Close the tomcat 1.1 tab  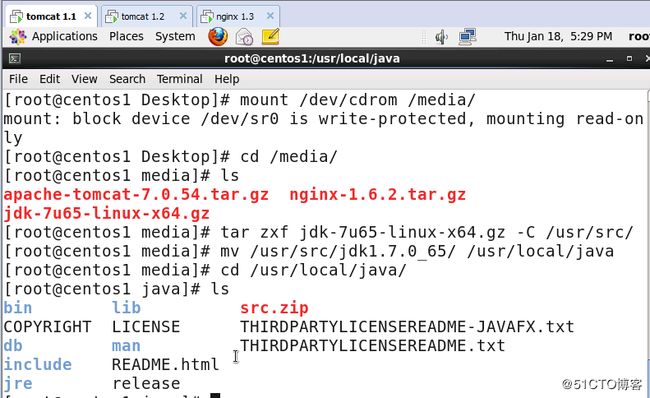88,16
